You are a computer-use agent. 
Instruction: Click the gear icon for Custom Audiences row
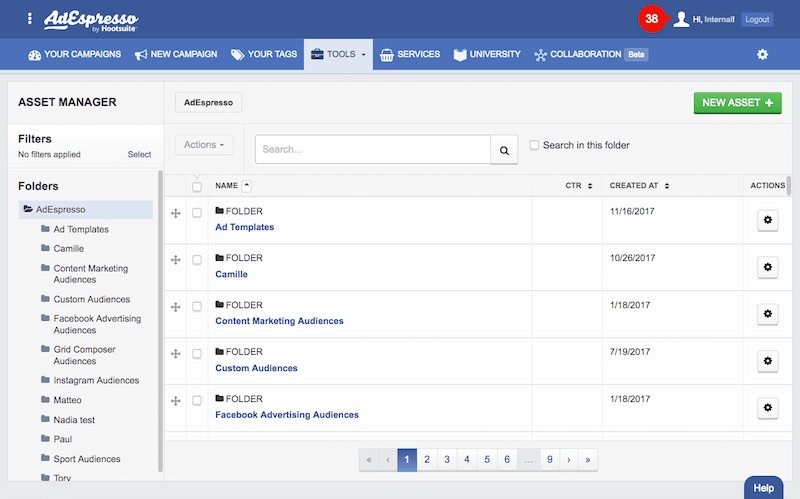pyautogui.click(x=767, y=361)
